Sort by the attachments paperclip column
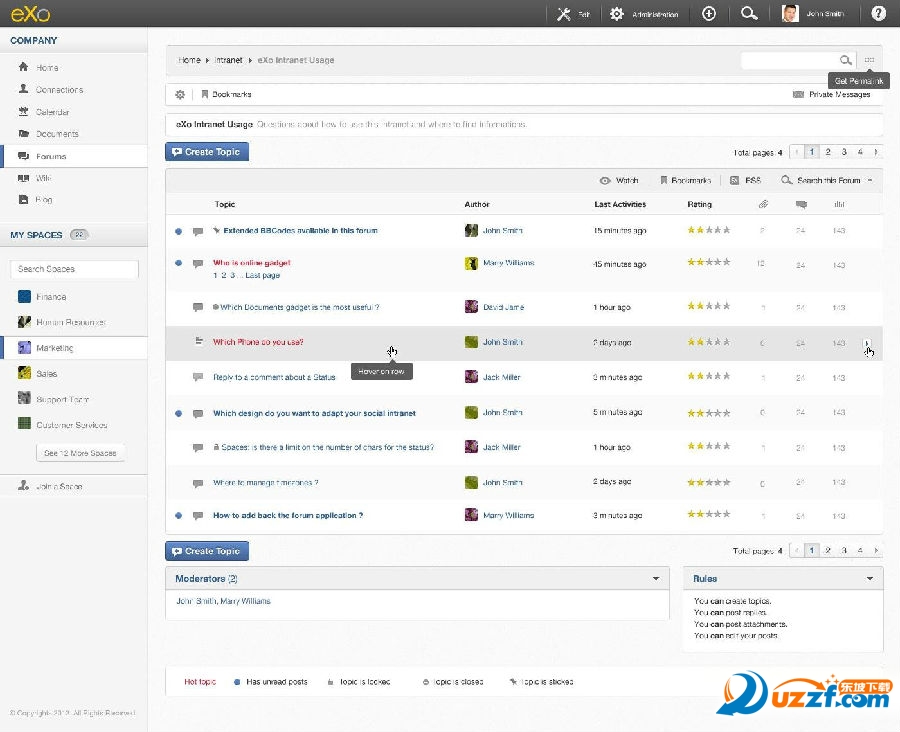Viewport: 900px width, 732px height. click(x=763, y=204)
